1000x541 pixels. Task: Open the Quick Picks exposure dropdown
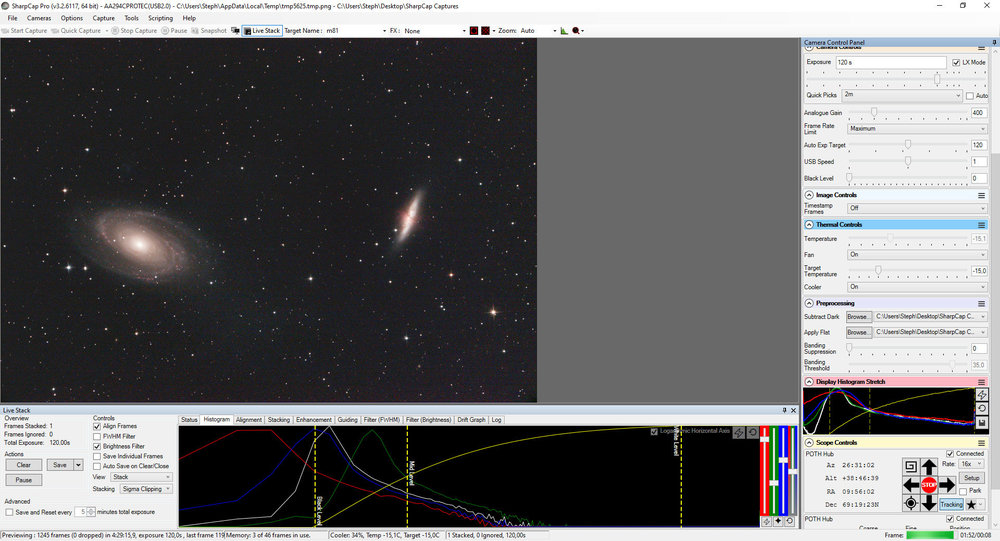pyautogui.click(x=902, y=95)
